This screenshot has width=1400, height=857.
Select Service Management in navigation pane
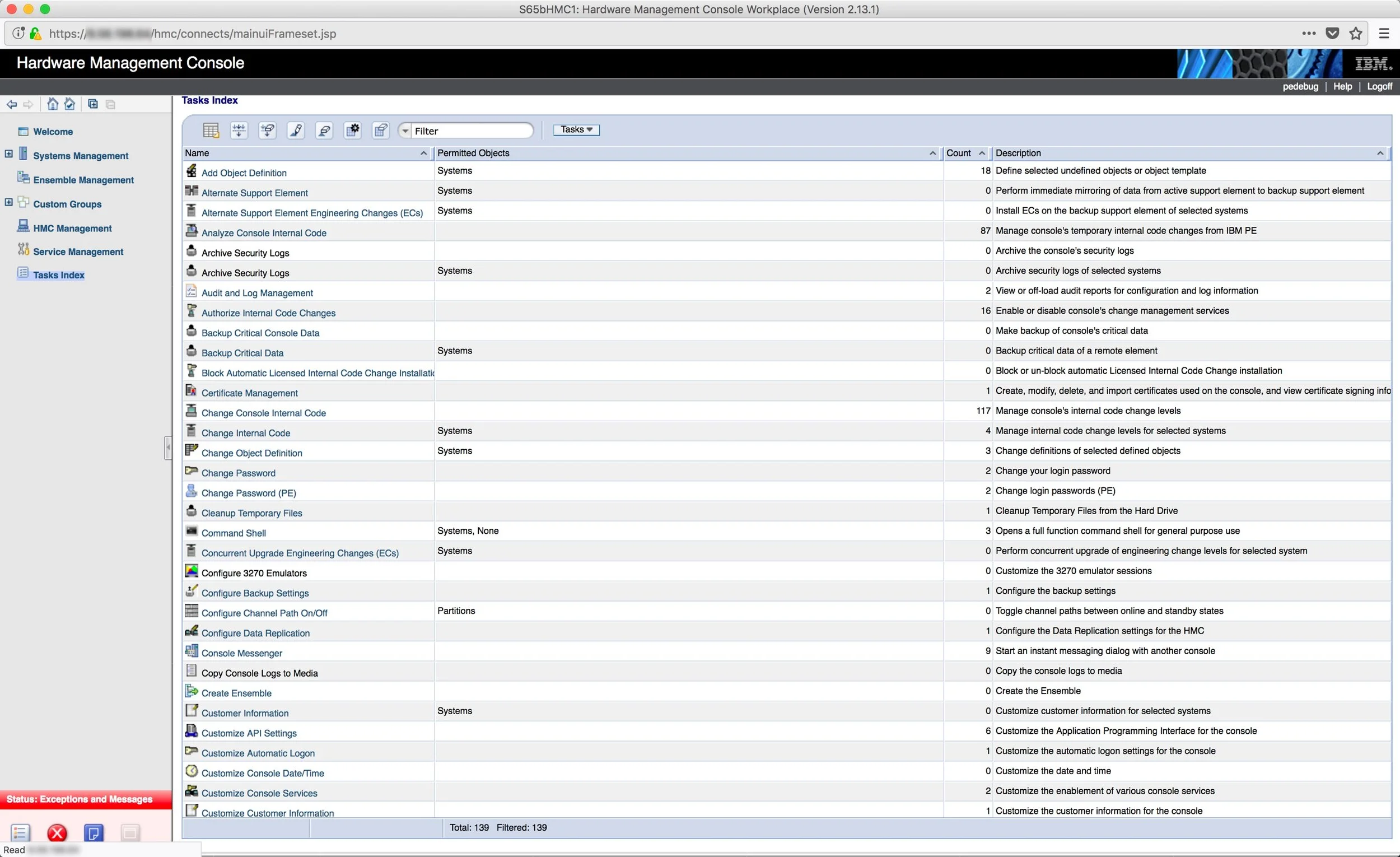(x=78, y=251)
